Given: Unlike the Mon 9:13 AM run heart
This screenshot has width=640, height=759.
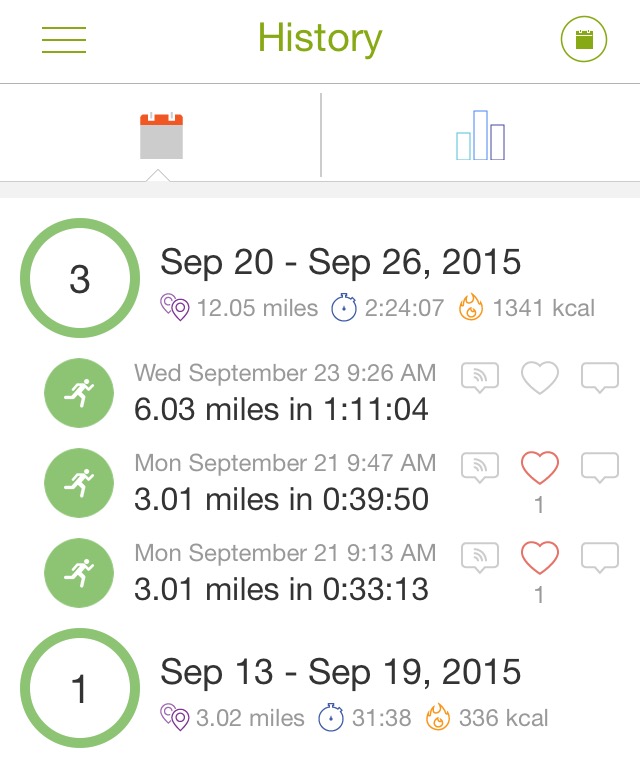Looking at the screenshot, I should coord(540,557).
